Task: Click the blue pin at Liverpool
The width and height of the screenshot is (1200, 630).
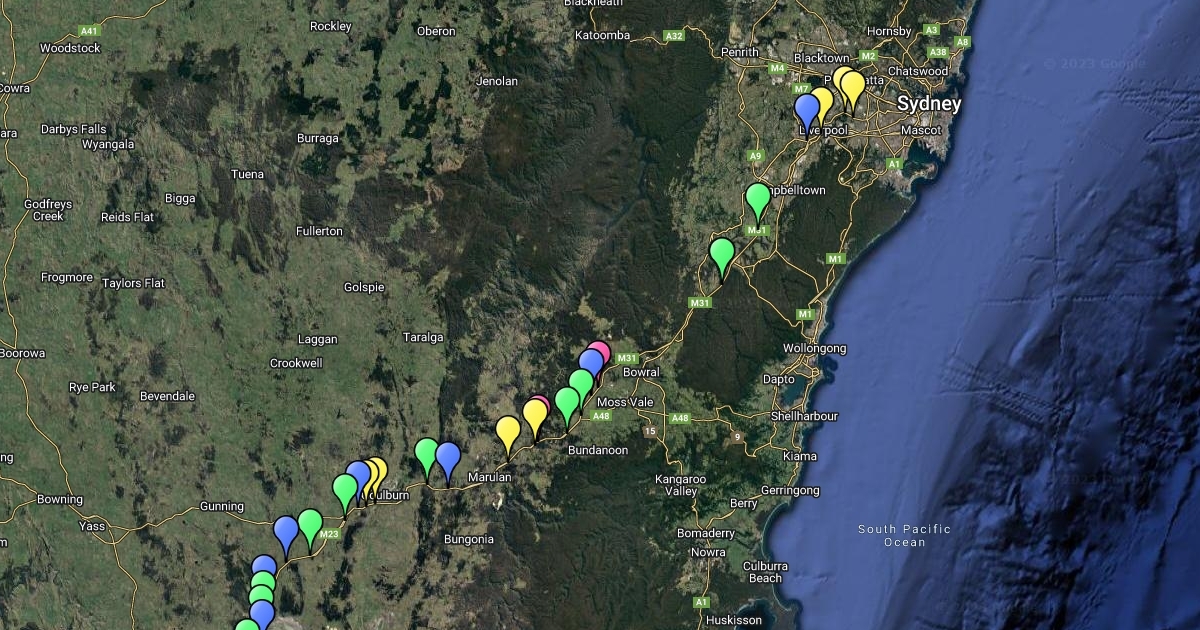Action: [807, 109]
